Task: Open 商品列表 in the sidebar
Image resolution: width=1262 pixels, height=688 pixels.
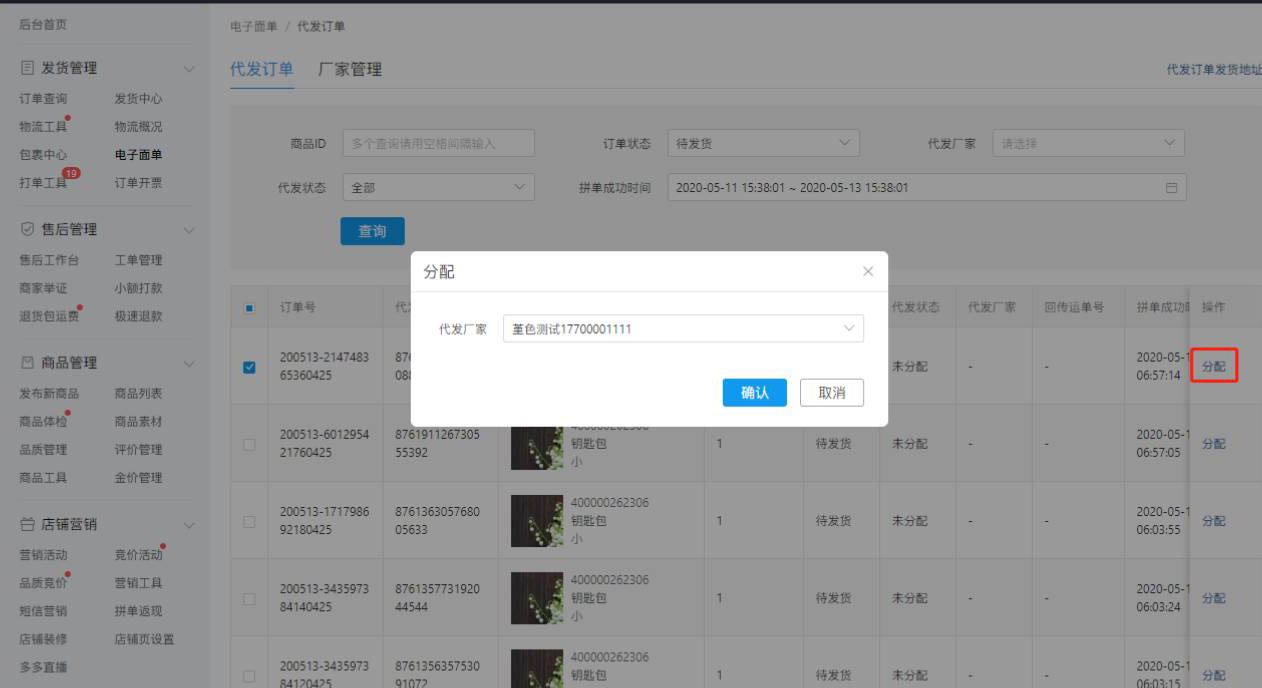Action: [138, 394]
